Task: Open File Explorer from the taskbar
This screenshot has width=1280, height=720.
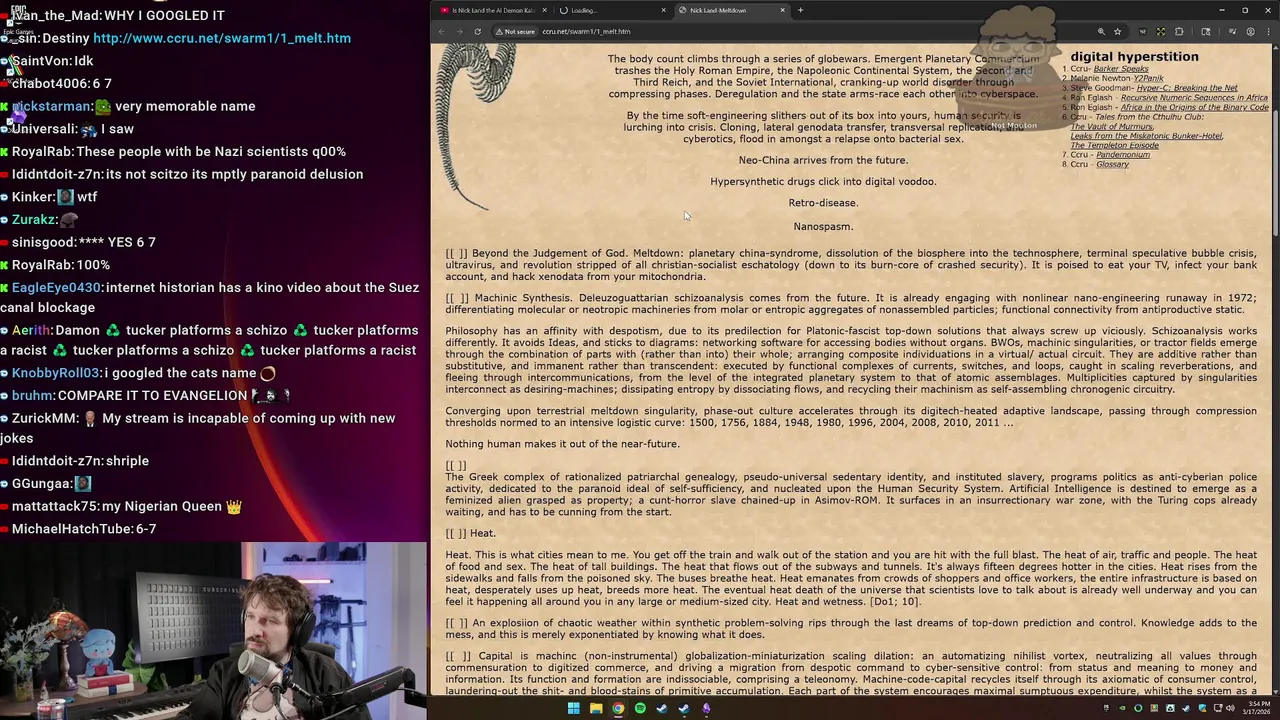Action: tap(596, 708)
